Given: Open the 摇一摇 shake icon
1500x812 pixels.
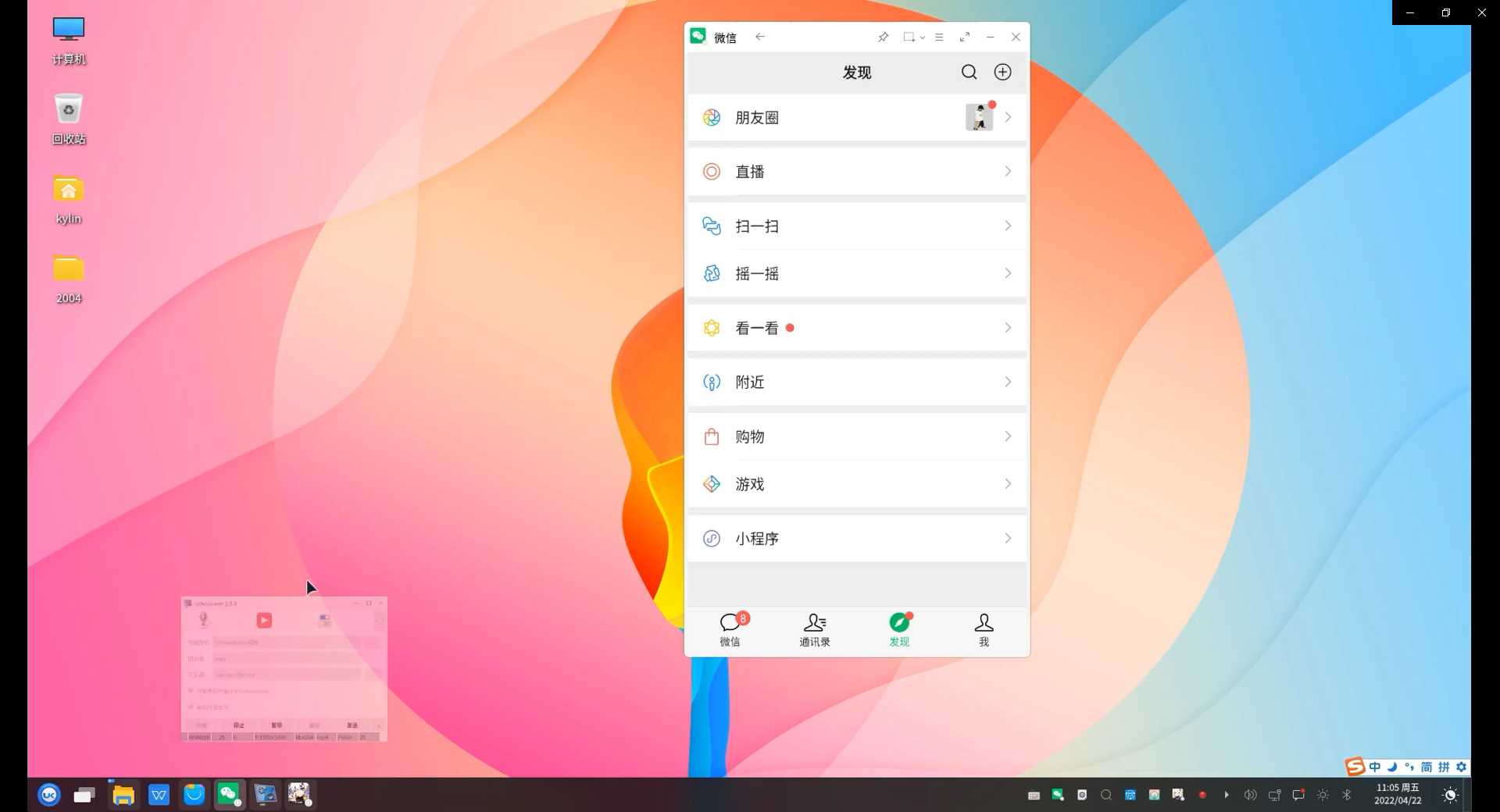Looking at the screenshot, I should click(712, 273).
